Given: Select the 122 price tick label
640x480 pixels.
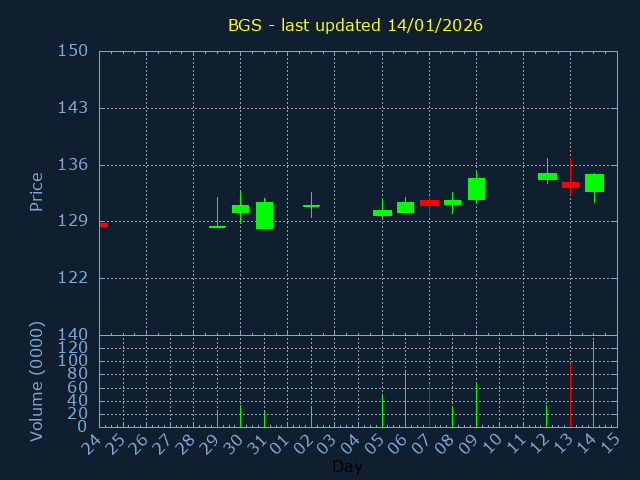Looking at the screenshot, I should coord(72,278).
